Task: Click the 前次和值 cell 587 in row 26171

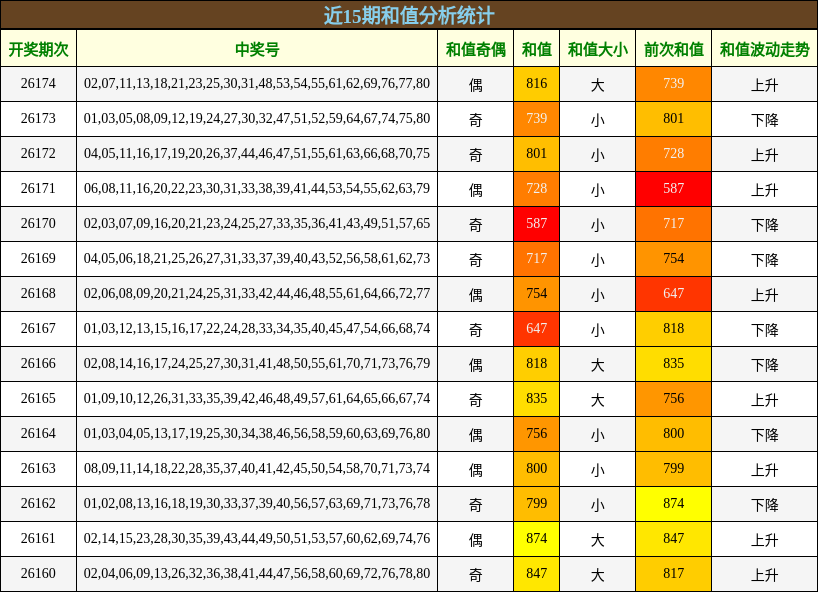Action: 673,189
